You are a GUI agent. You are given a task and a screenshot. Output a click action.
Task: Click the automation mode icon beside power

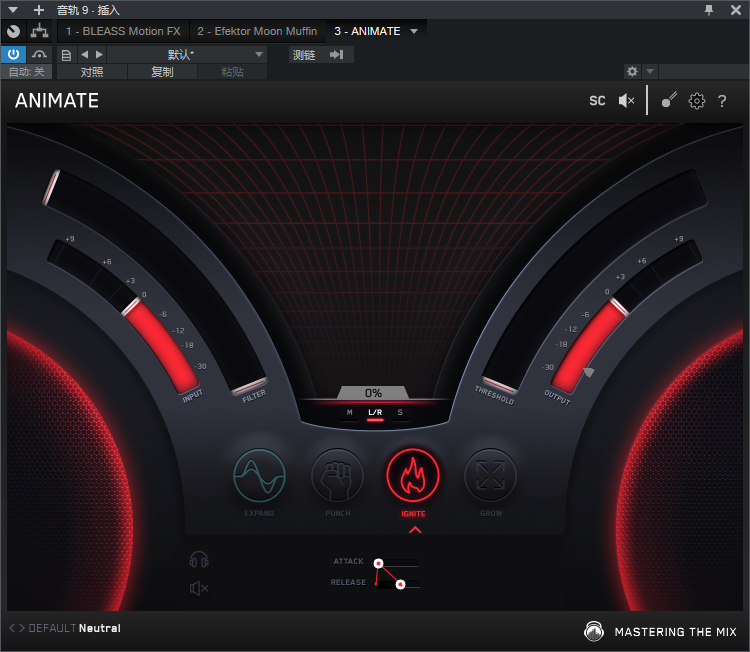39,55
